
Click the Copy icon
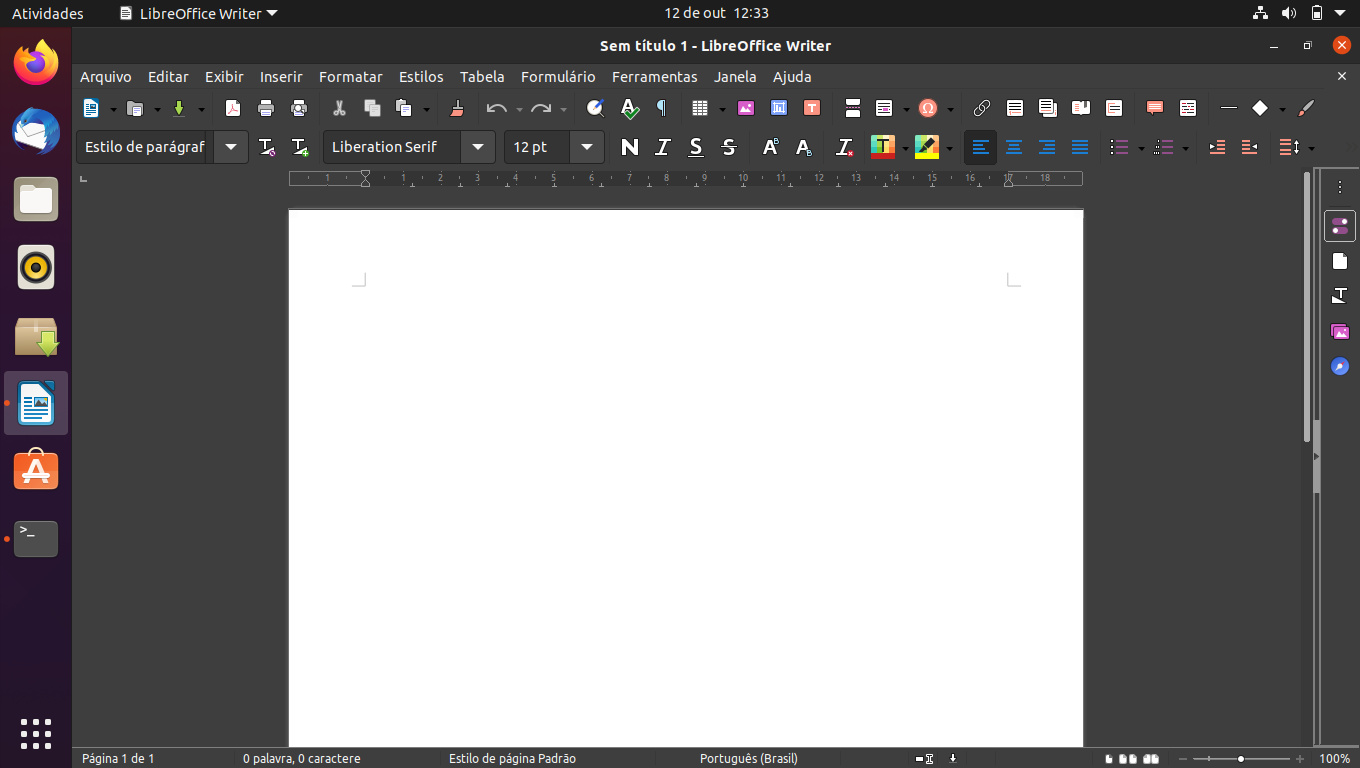(372, 108)
